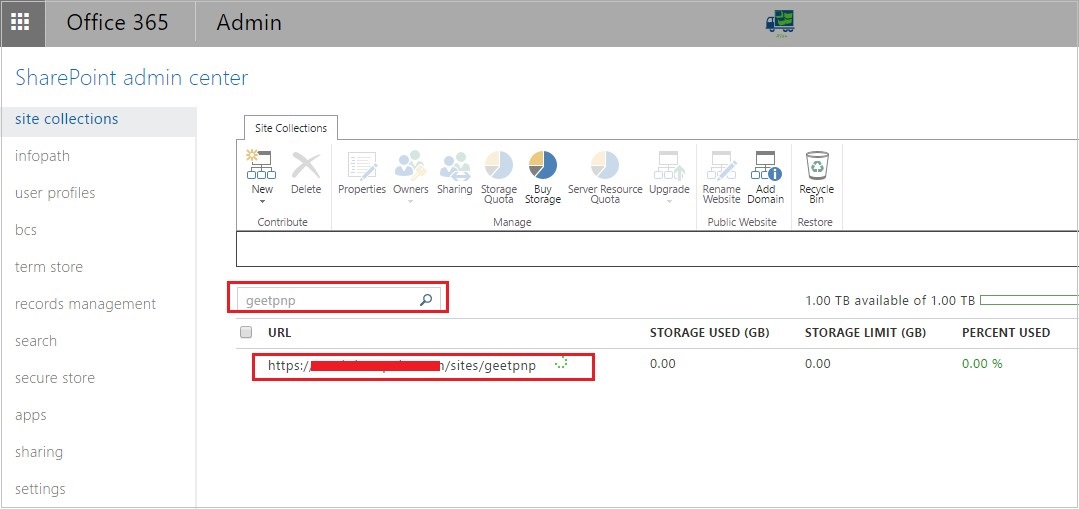
Task: Select the Site Collections ribbon tab
Action: tap(290, 128)
